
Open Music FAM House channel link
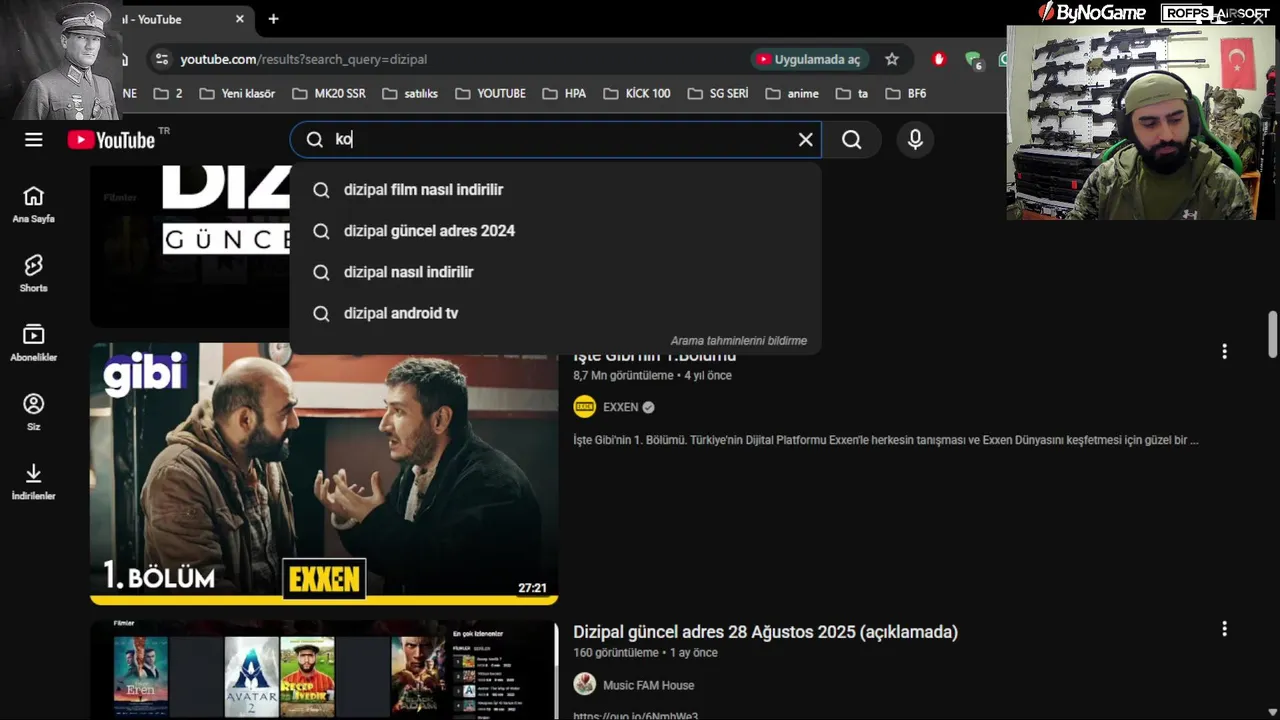(x=648, y=685)
